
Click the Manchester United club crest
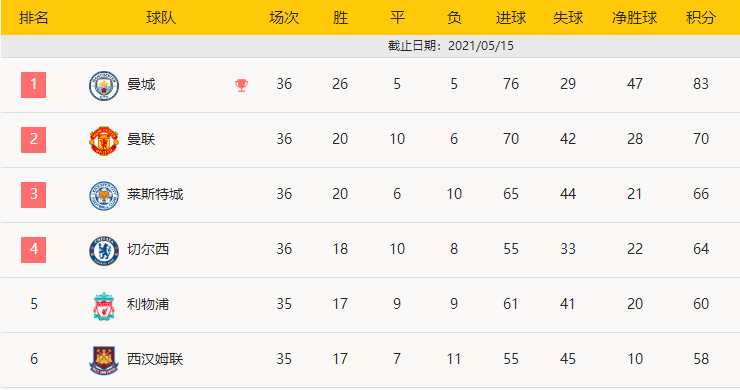tap(104, 140)
